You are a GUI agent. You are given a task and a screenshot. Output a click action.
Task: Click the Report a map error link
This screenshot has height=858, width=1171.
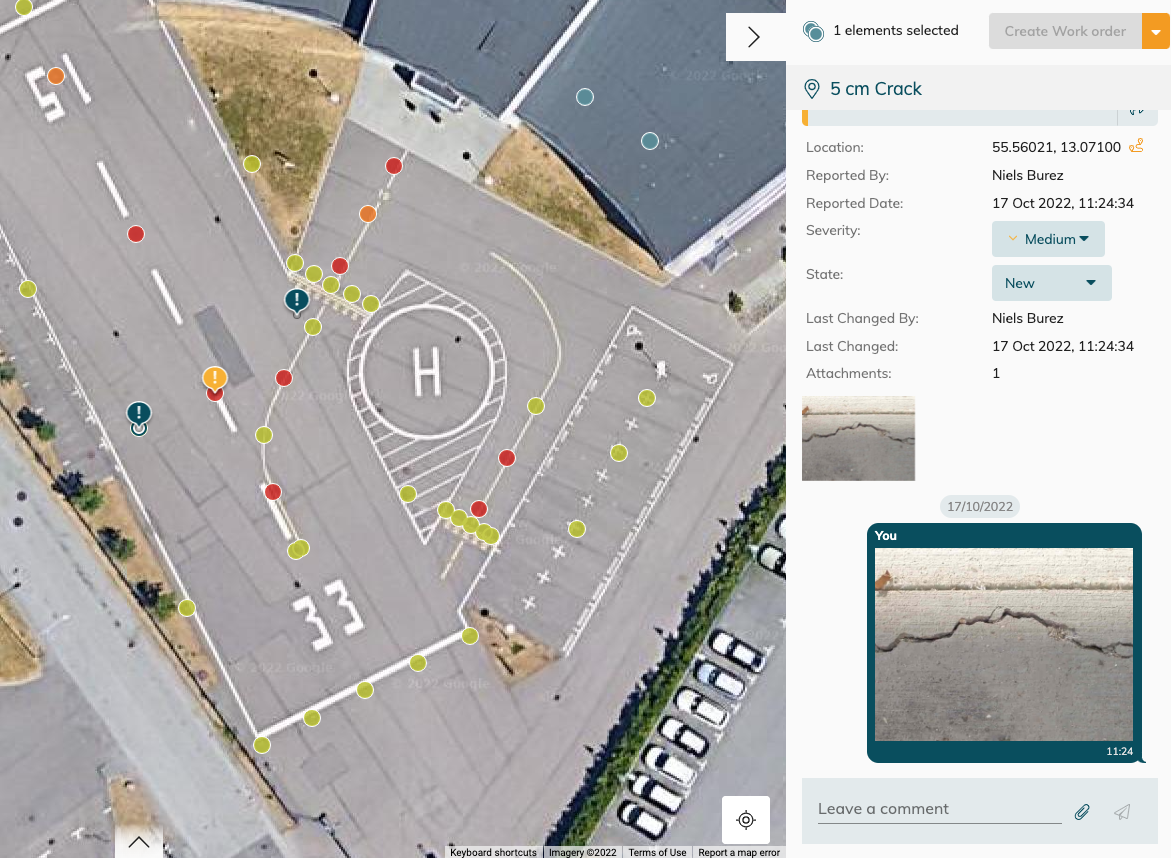(x=738, y=852)
